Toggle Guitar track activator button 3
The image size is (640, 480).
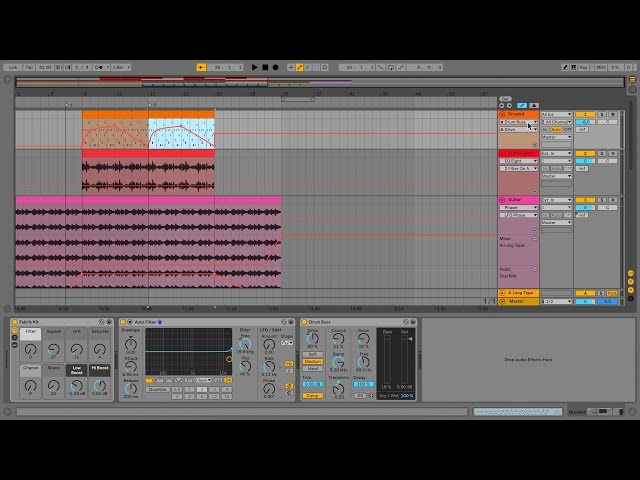click(585, 200)
